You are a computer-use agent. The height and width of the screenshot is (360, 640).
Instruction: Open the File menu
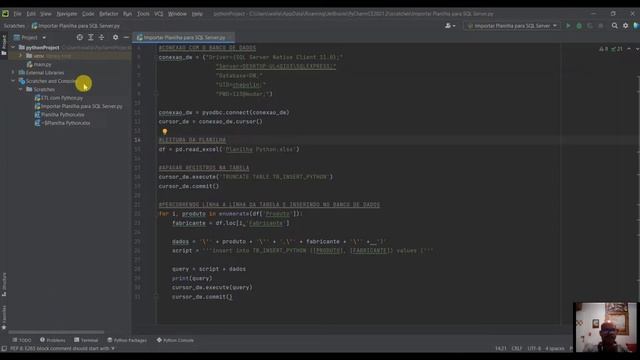coord(18,13)
